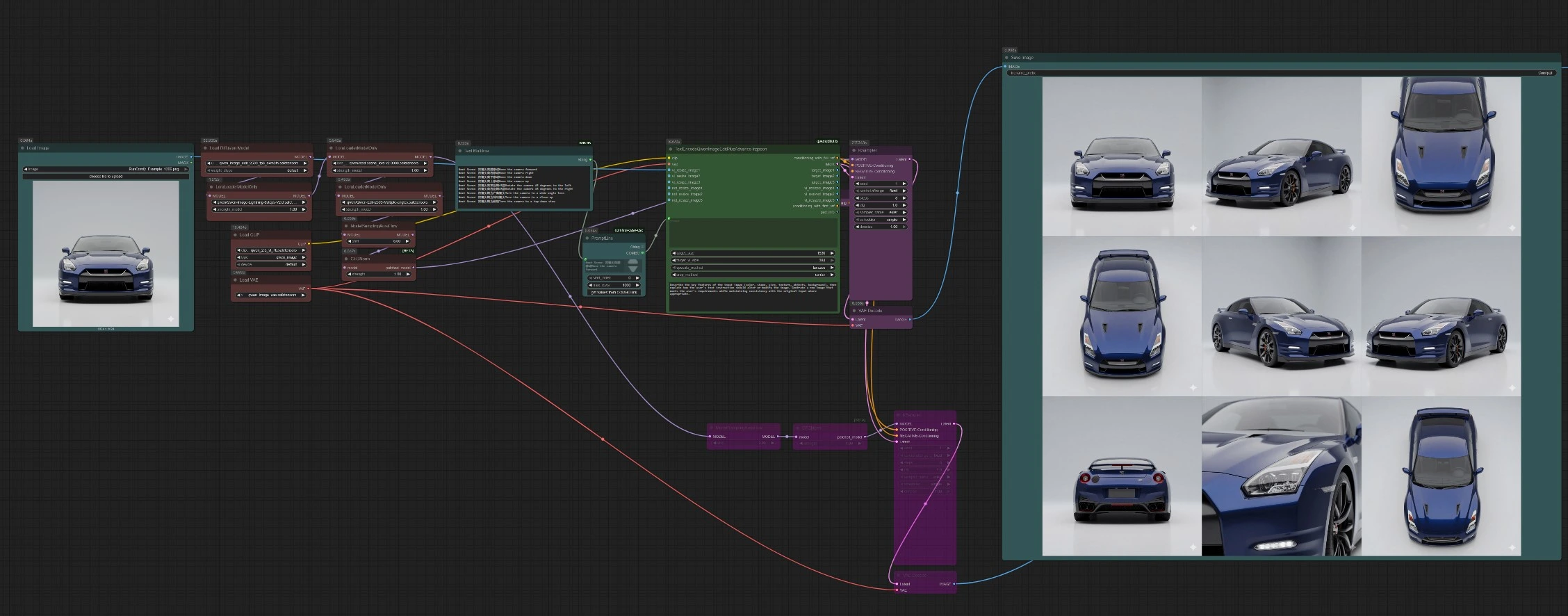
Task: Open the clip_name dropdown in Load CLIP
Action: pos(272,250)
